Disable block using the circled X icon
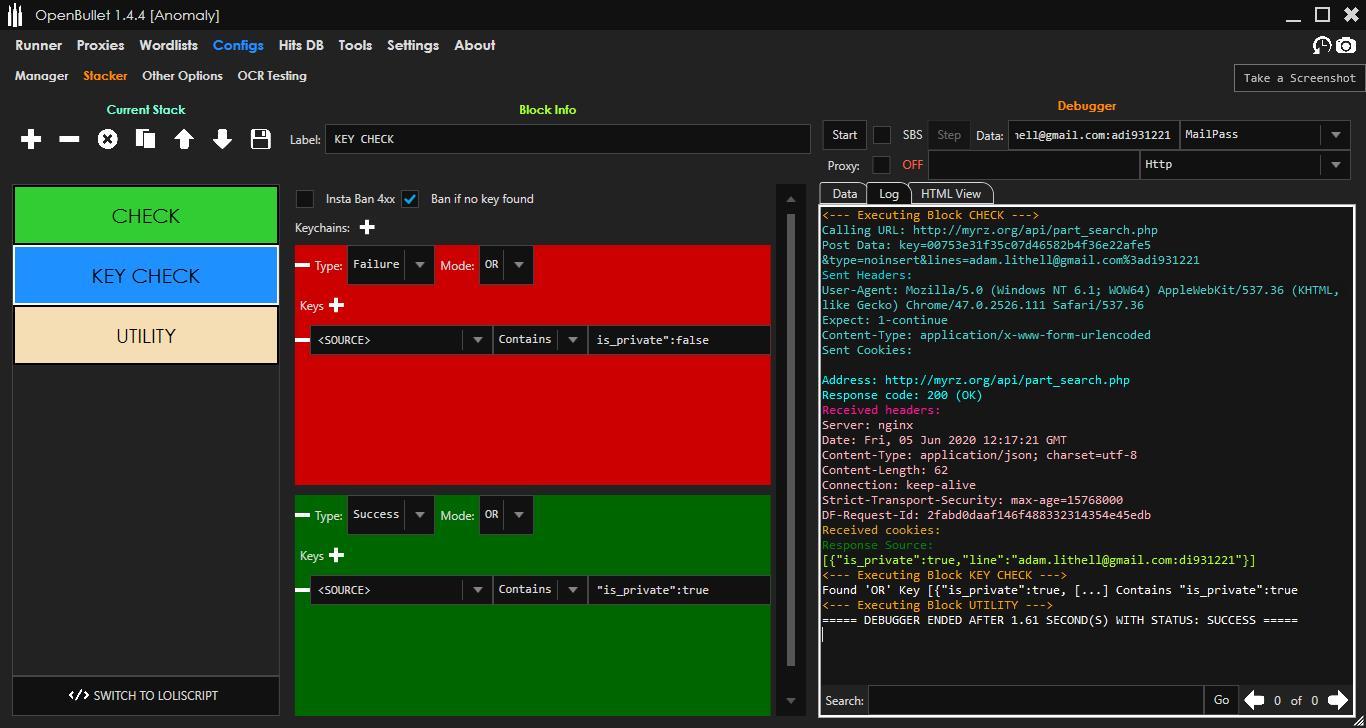This screenshot has width=1366, height=728. tap(107, 139)
